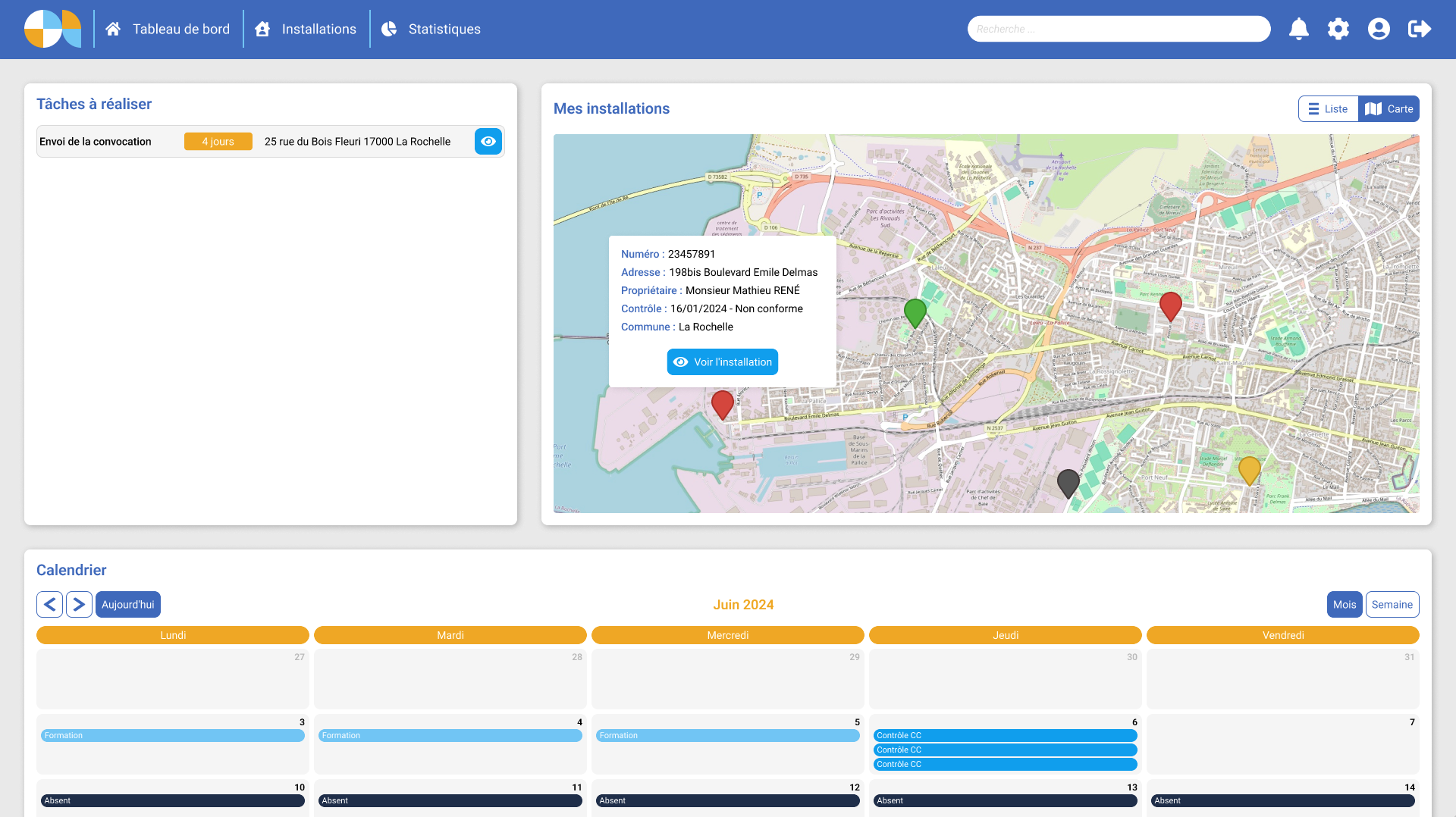Select the green map marker
This screenshot has height=817, width=1456.
915,312
